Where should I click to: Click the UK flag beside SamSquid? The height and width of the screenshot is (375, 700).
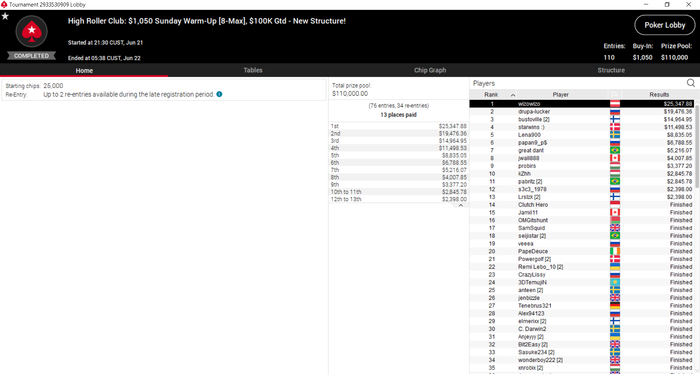coord(615,228)
